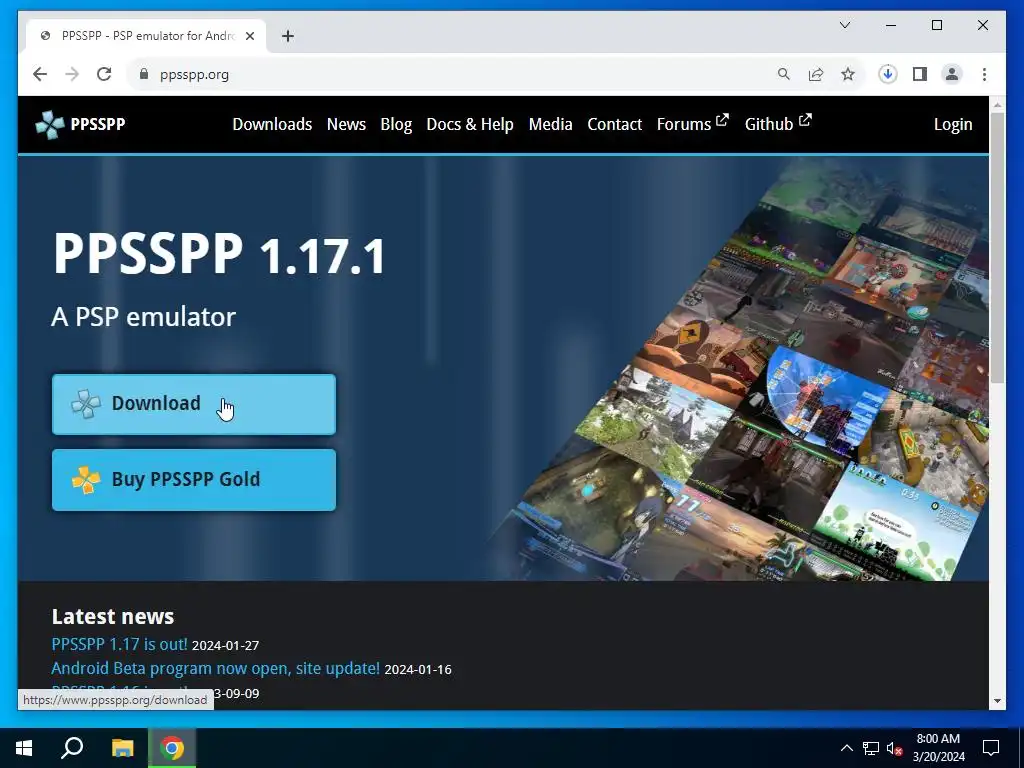The width and height of the screenshot is (1024, 768).
Task: Click the ppsspp.org address bar
Action: click(451, 74)
